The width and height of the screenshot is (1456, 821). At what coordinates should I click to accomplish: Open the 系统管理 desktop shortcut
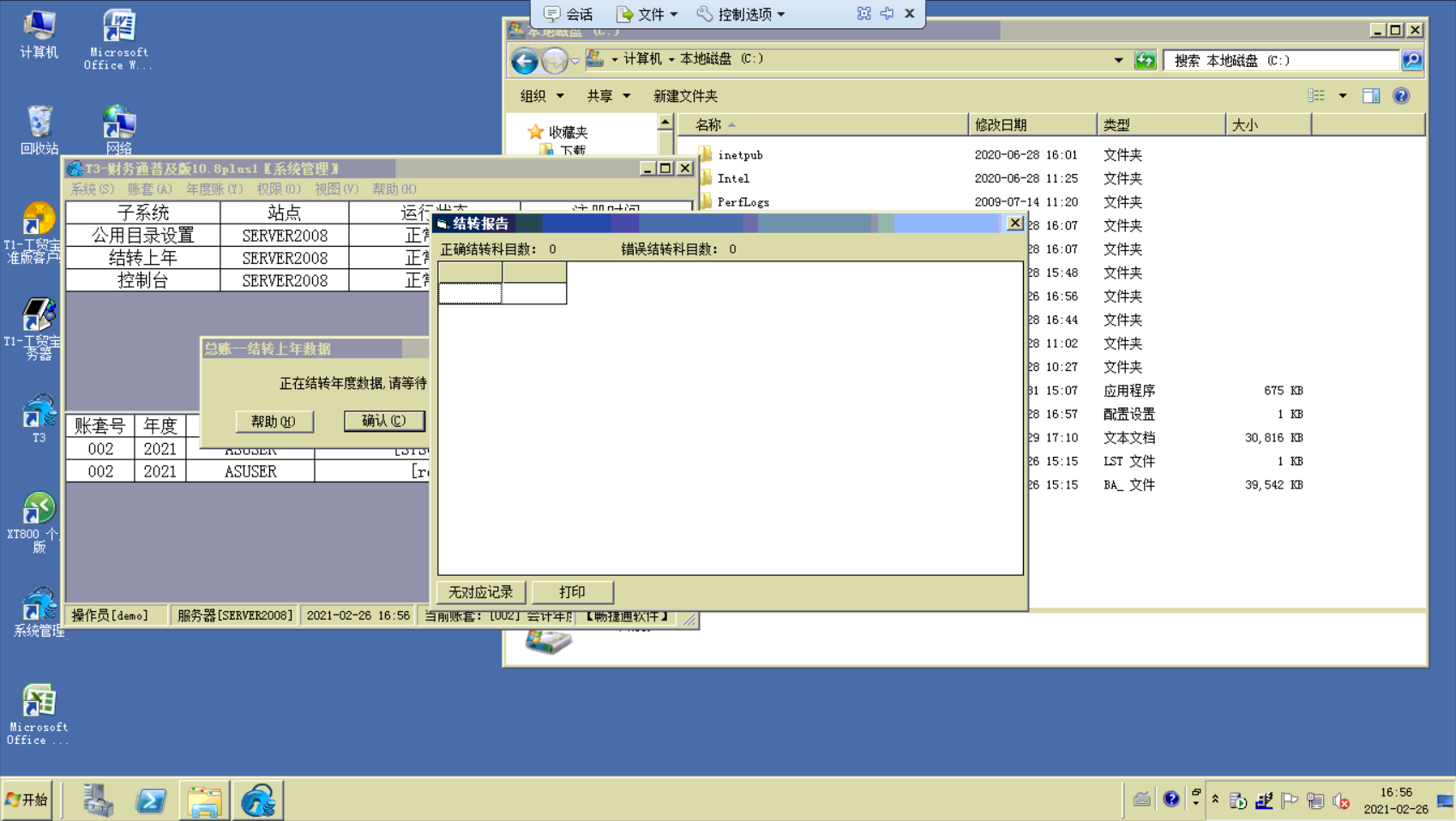point(39,612)
